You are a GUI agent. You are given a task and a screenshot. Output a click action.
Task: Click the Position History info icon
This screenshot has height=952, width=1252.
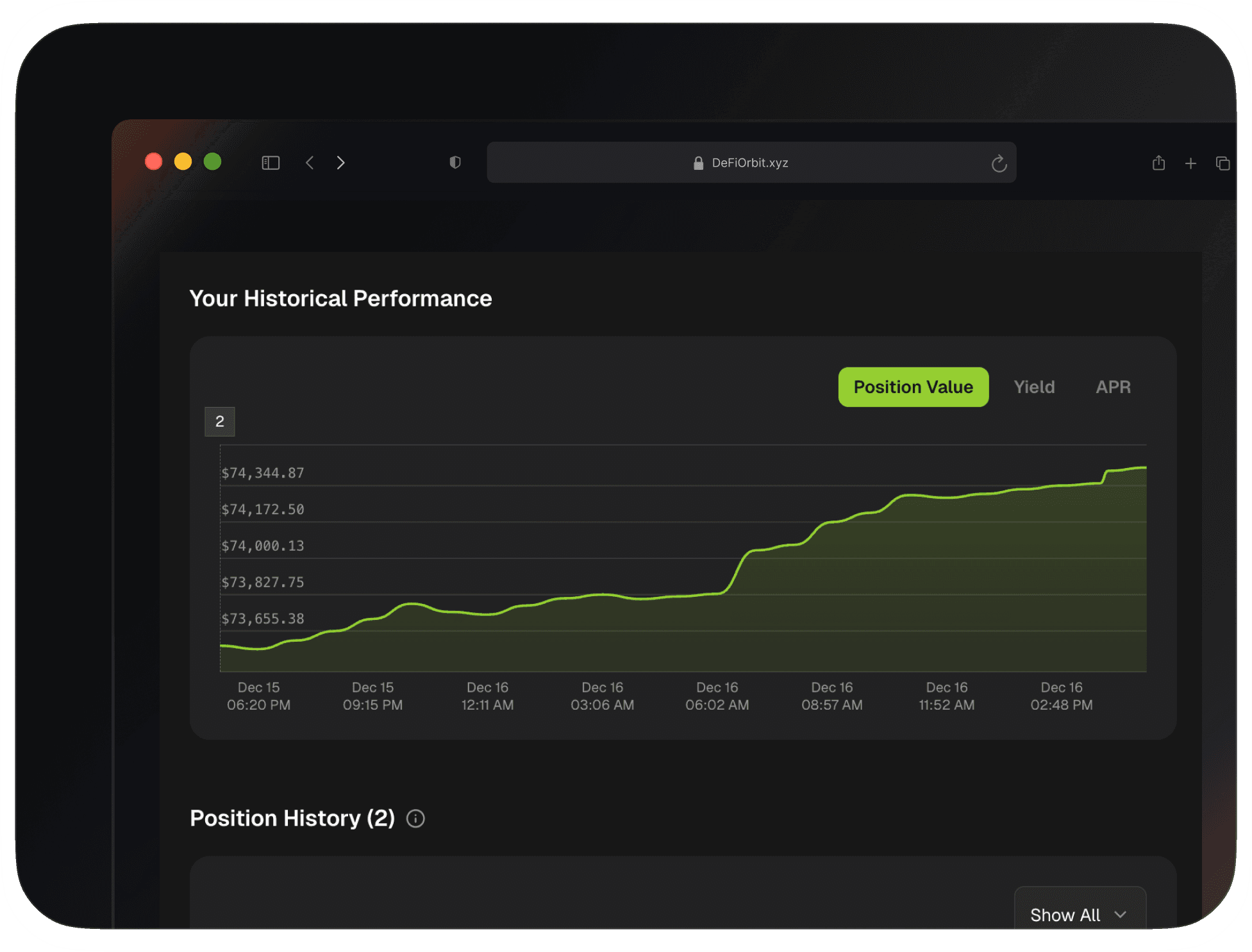pyautogui.click(x=415, y=819)
